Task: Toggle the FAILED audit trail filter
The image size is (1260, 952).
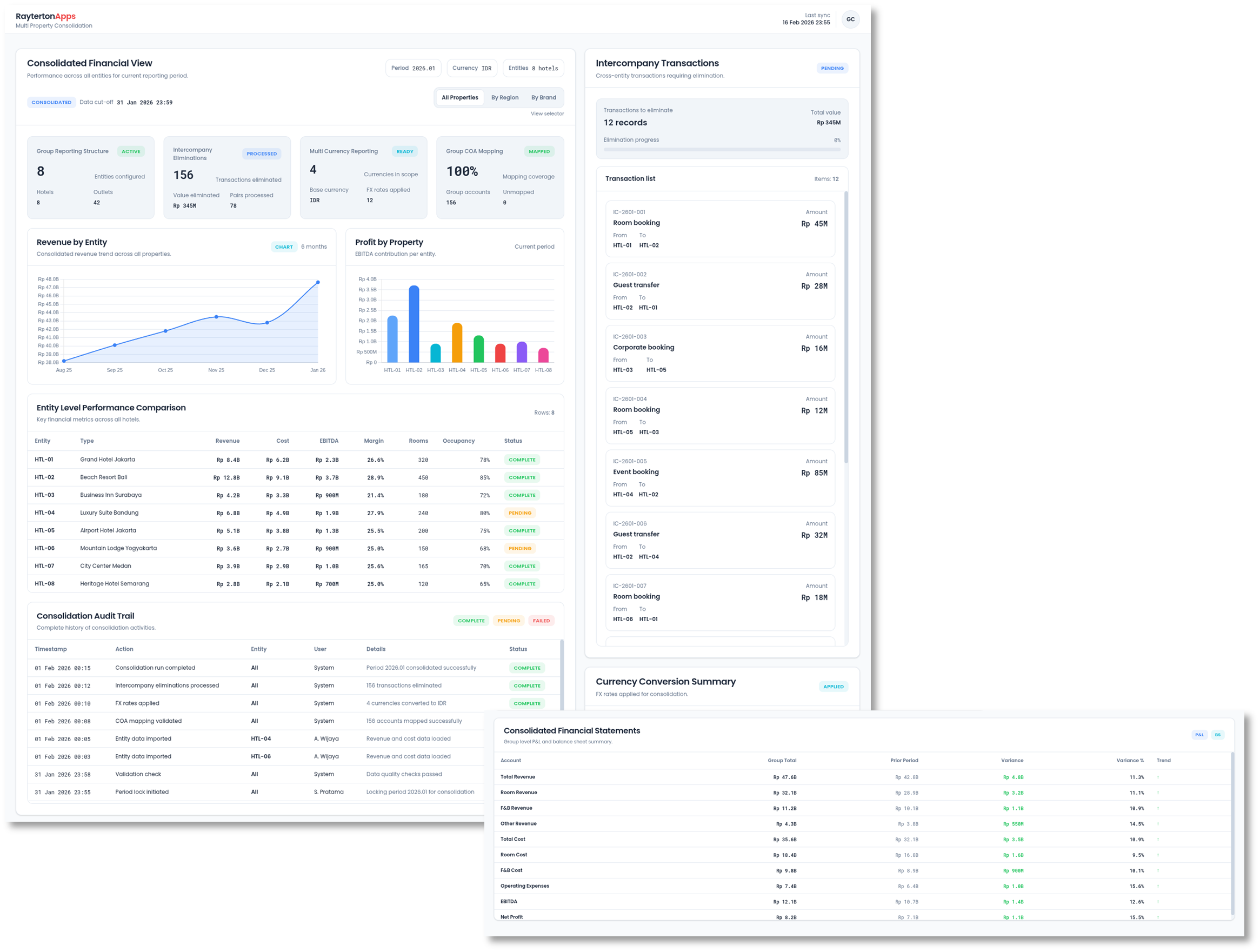Action: point(541,621)
